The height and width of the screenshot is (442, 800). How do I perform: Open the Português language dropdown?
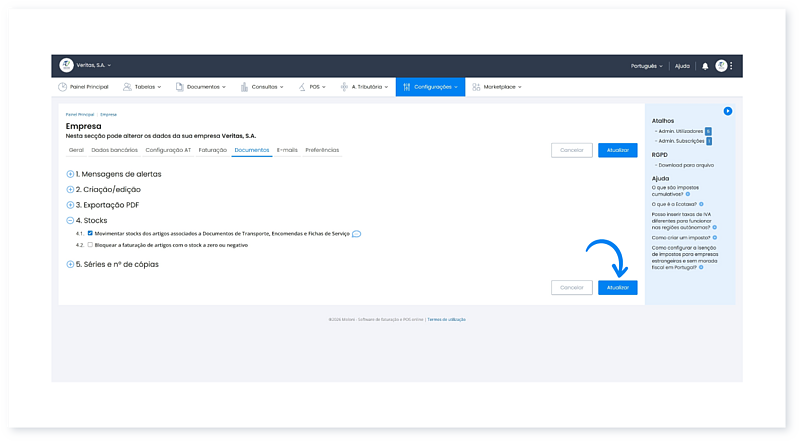646,66
